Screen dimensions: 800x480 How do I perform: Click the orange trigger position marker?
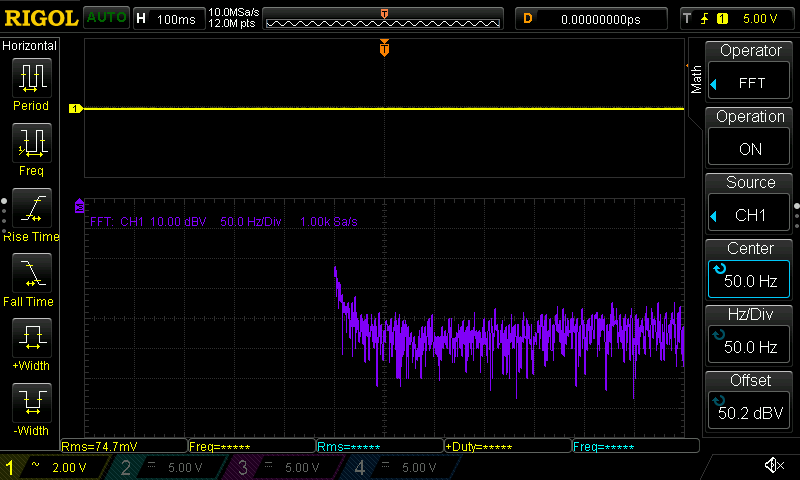(384, 49)
